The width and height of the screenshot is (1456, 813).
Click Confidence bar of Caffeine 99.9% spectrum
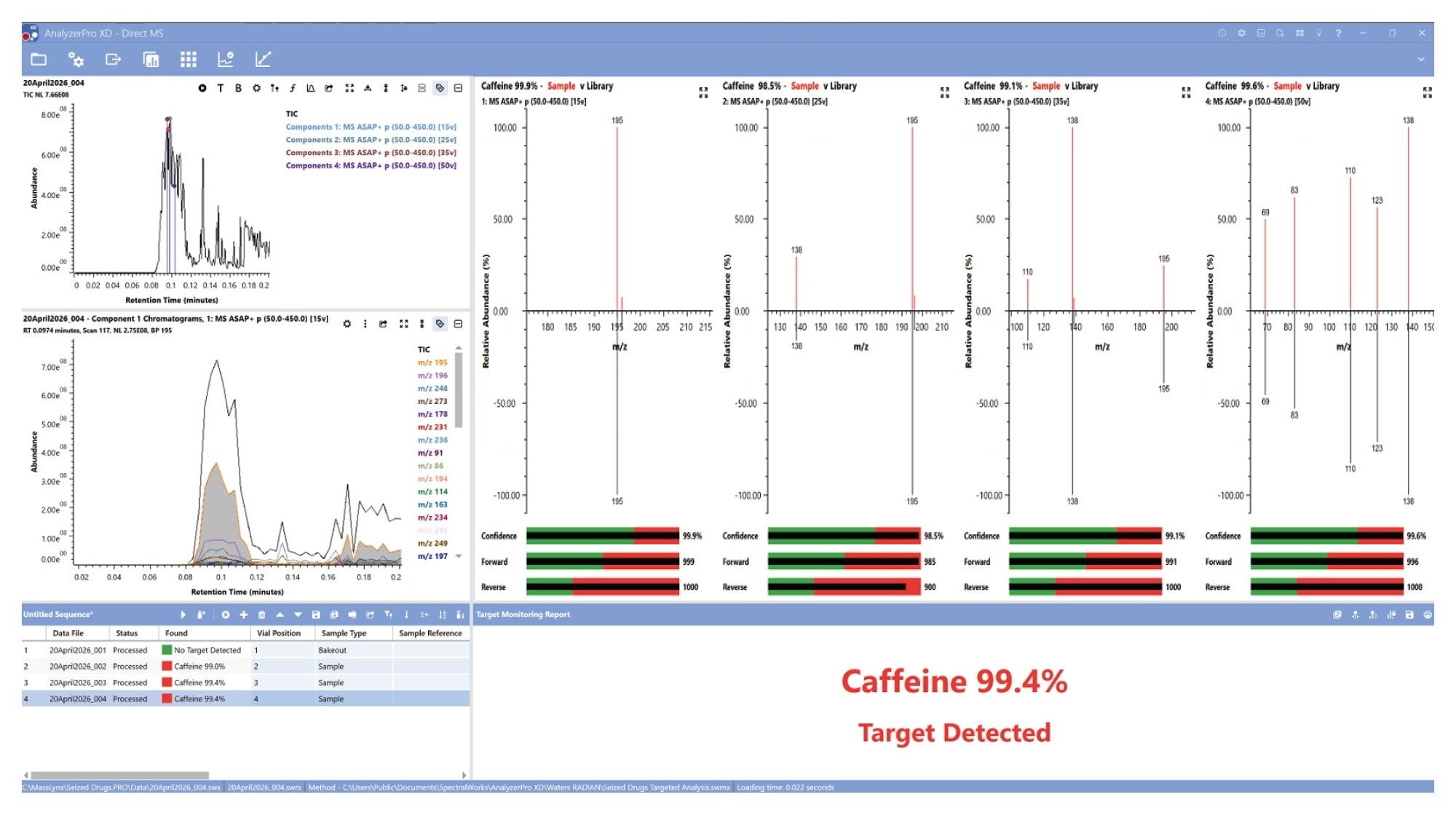click(x=603, y=536)
